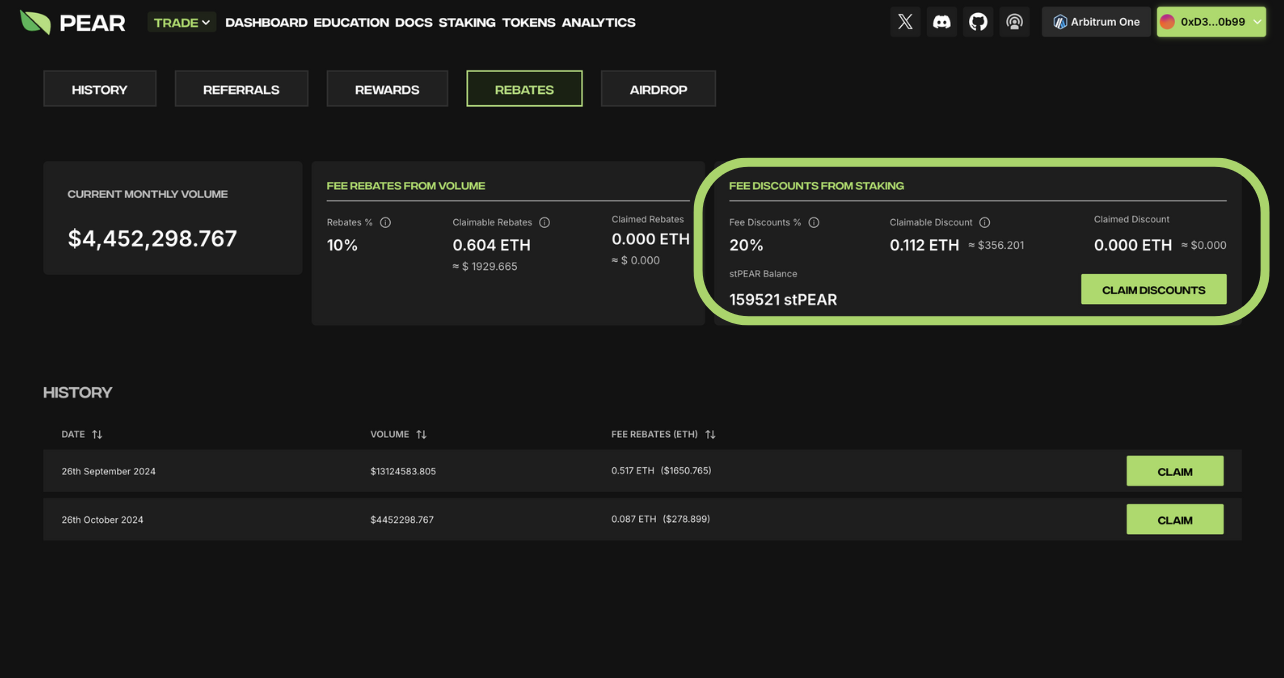Switch to the Referrals tab
1284x678 pixels.
[x=241, y=89]
